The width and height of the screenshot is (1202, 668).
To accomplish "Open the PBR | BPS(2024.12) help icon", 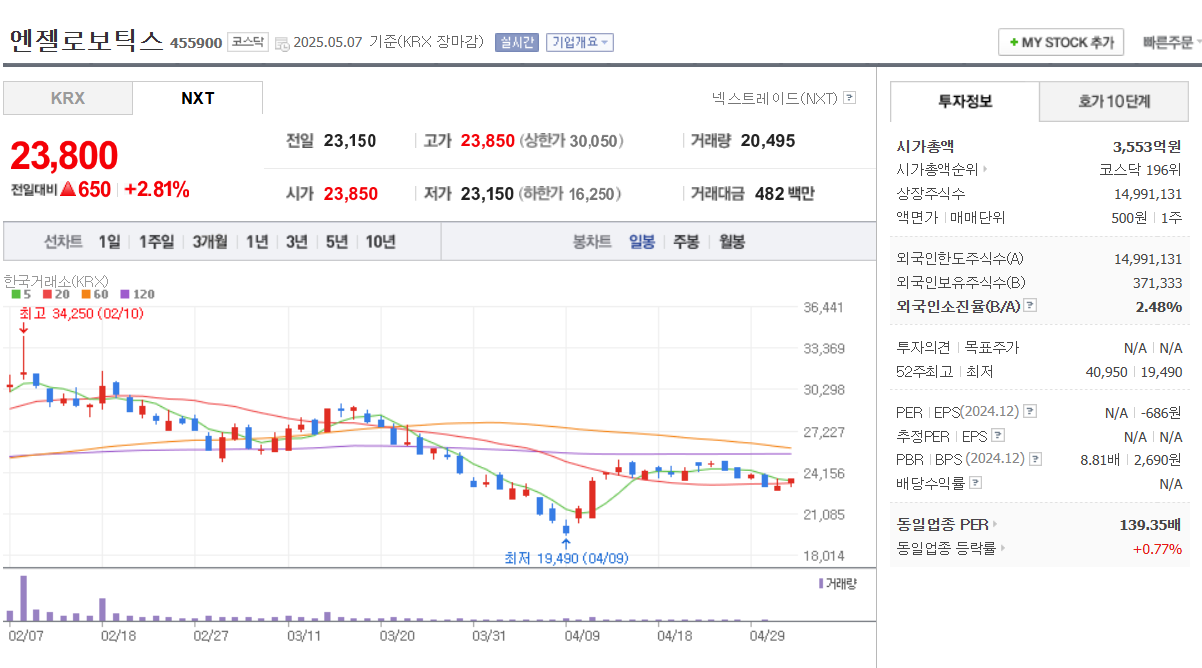I will (1035, 457).
